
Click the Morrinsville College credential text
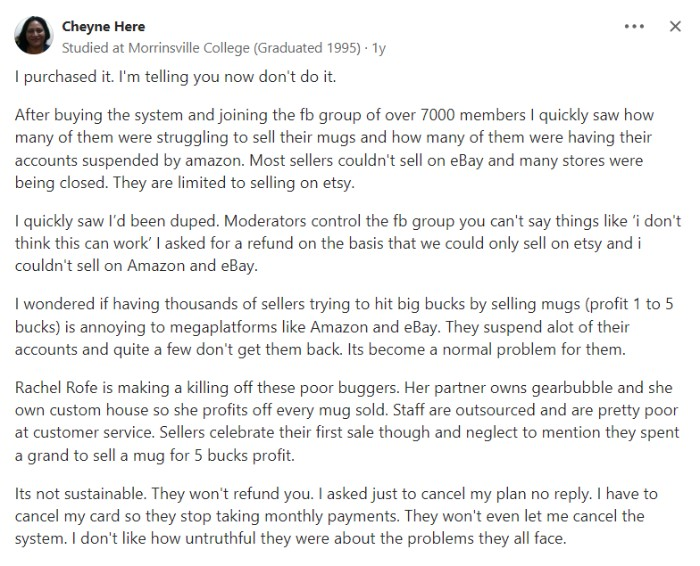pos(211,48)
